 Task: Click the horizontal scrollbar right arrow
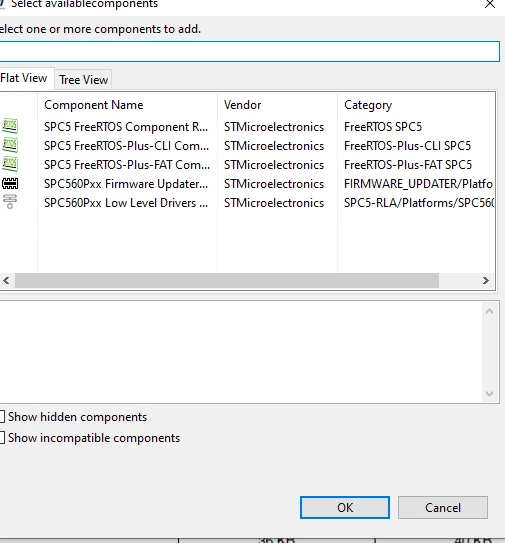tap(486, 281)
